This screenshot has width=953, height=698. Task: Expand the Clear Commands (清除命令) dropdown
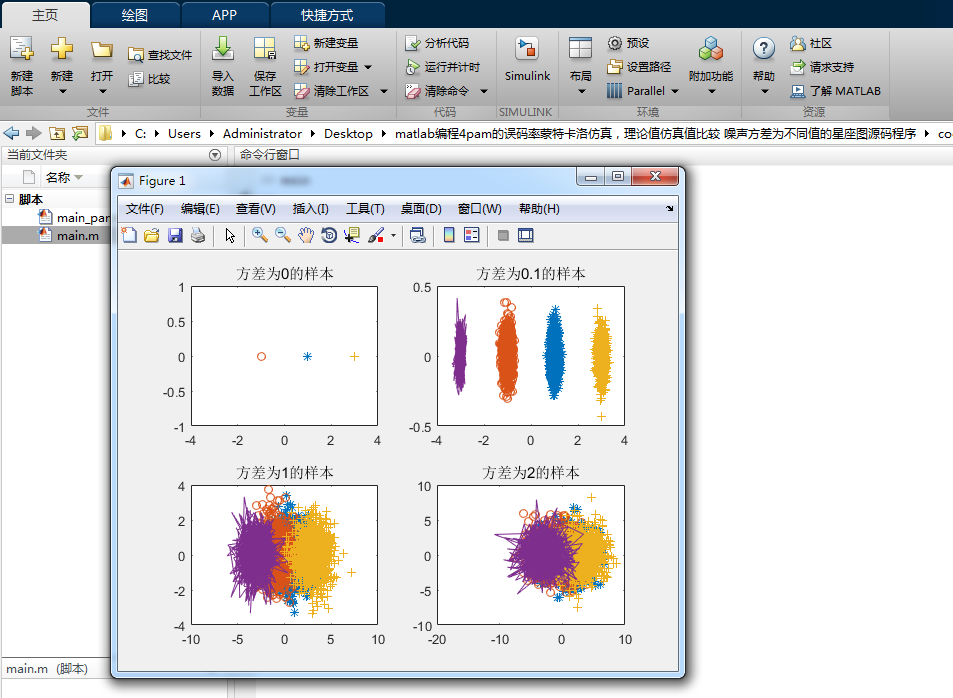[484, 91]
